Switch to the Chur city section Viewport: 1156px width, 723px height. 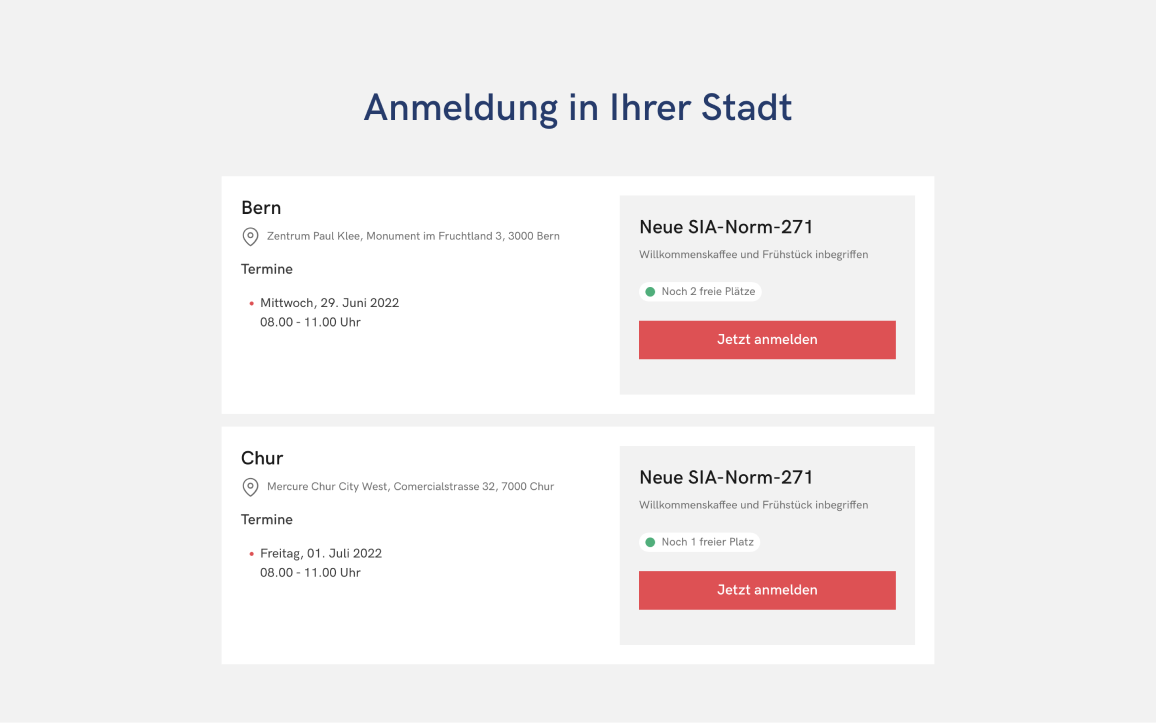pyautogui.click(x=262, y=458)
